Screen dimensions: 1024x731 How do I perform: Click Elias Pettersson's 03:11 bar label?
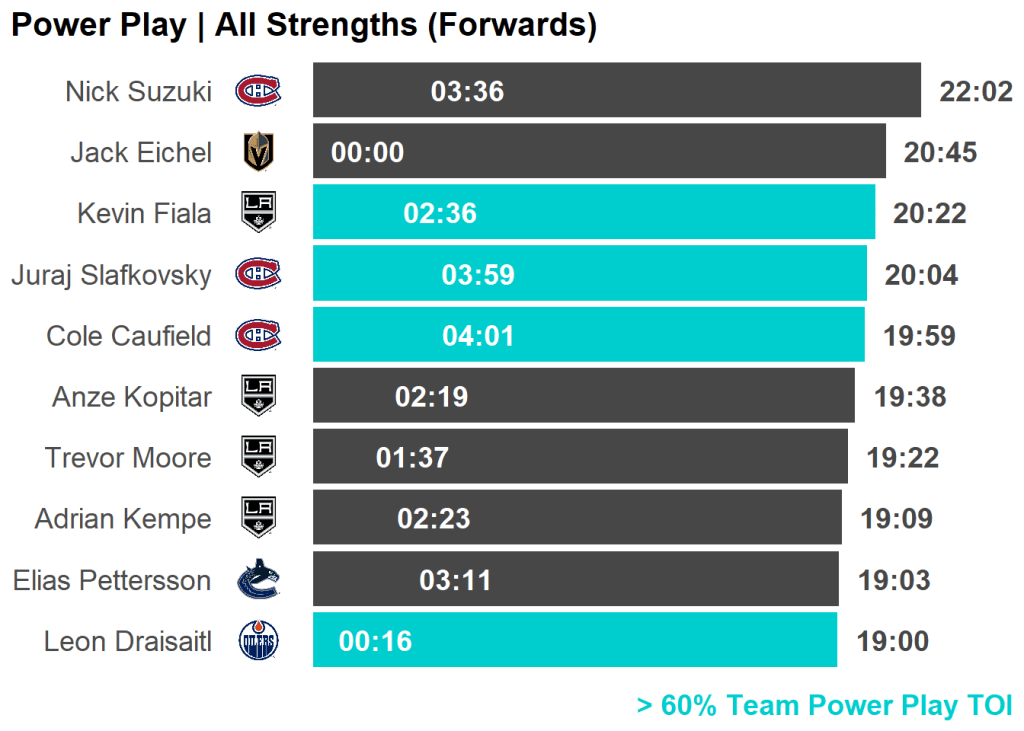(x=455, y=580)
